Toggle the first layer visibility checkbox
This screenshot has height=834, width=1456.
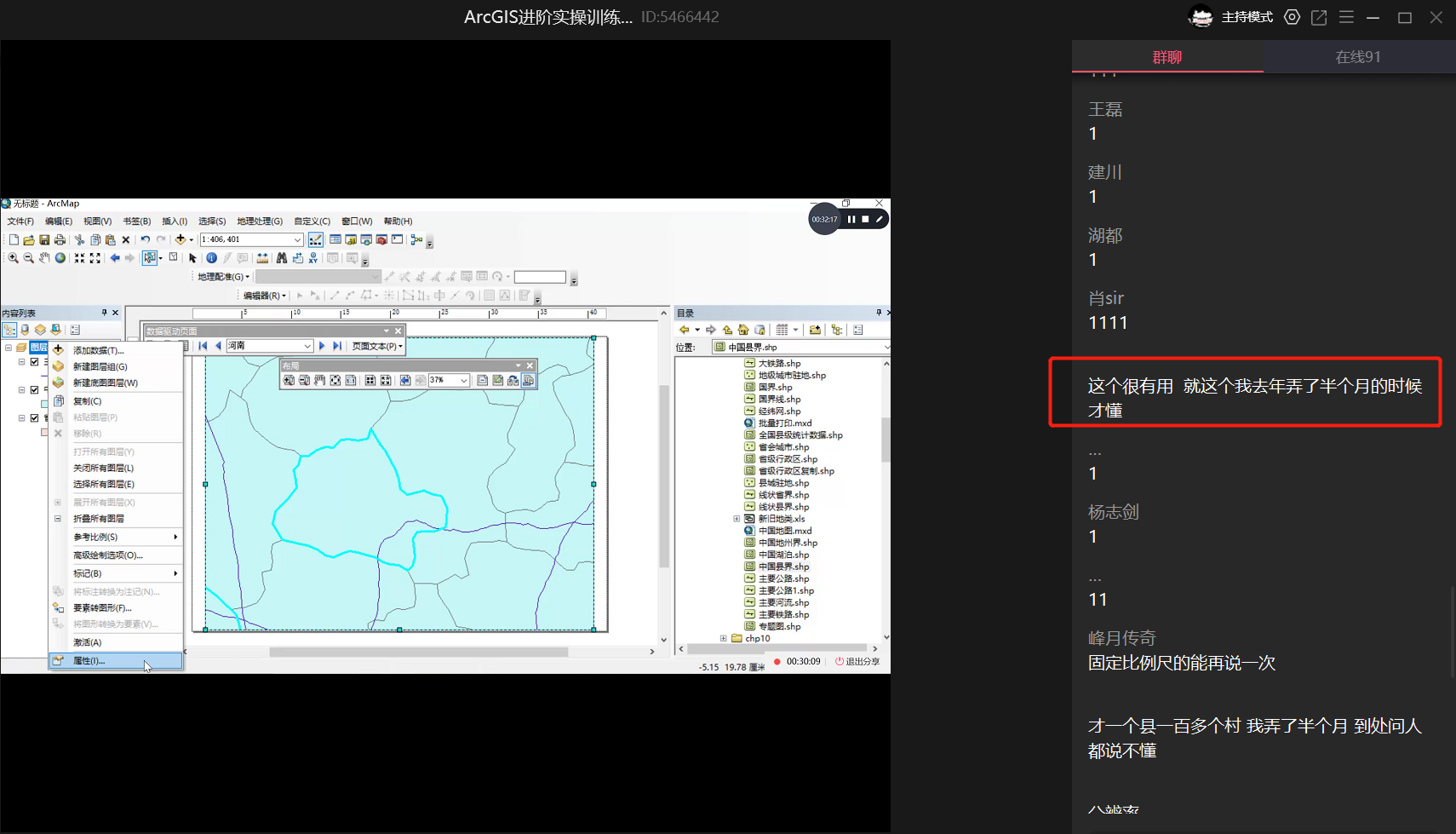[35, 362]
